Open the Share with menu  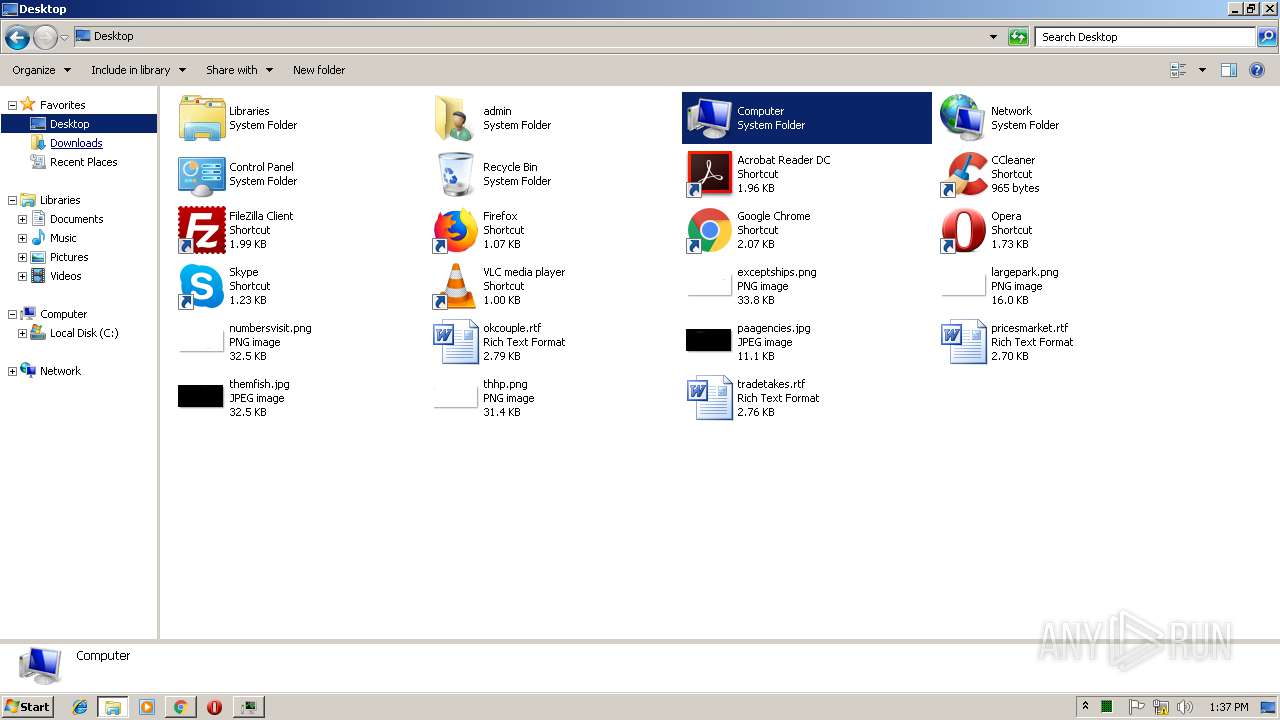240,70
